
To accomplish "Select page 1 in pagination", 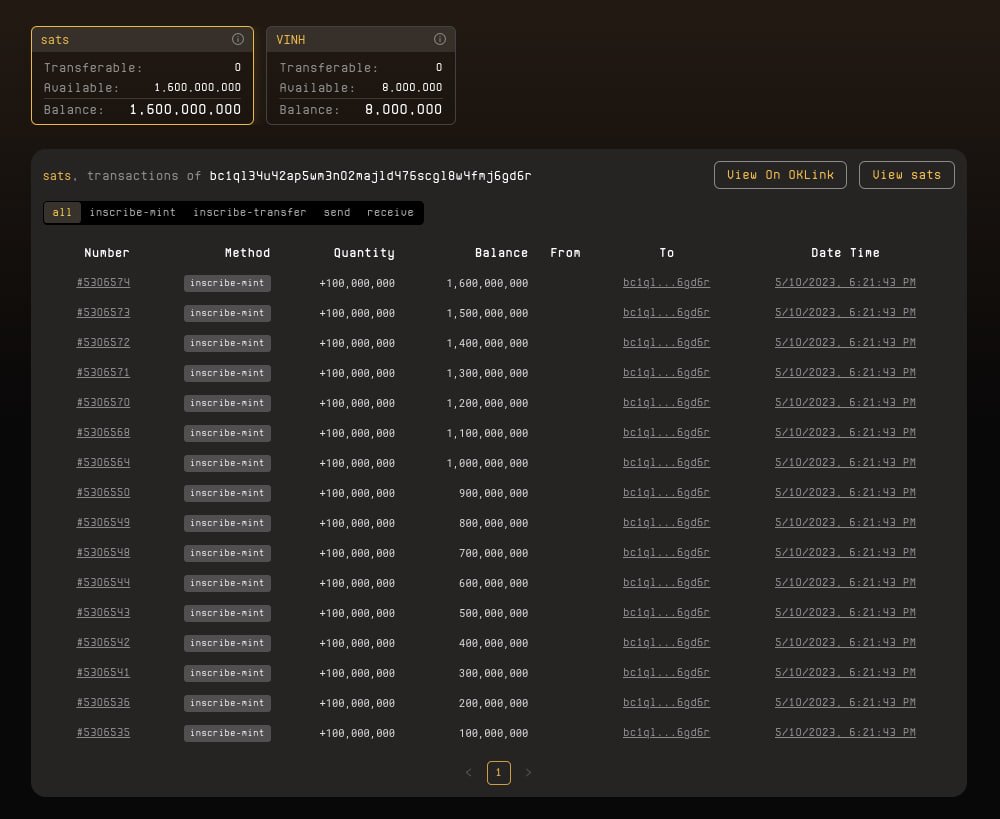I will pyautogui.click(x=499, y=772).
